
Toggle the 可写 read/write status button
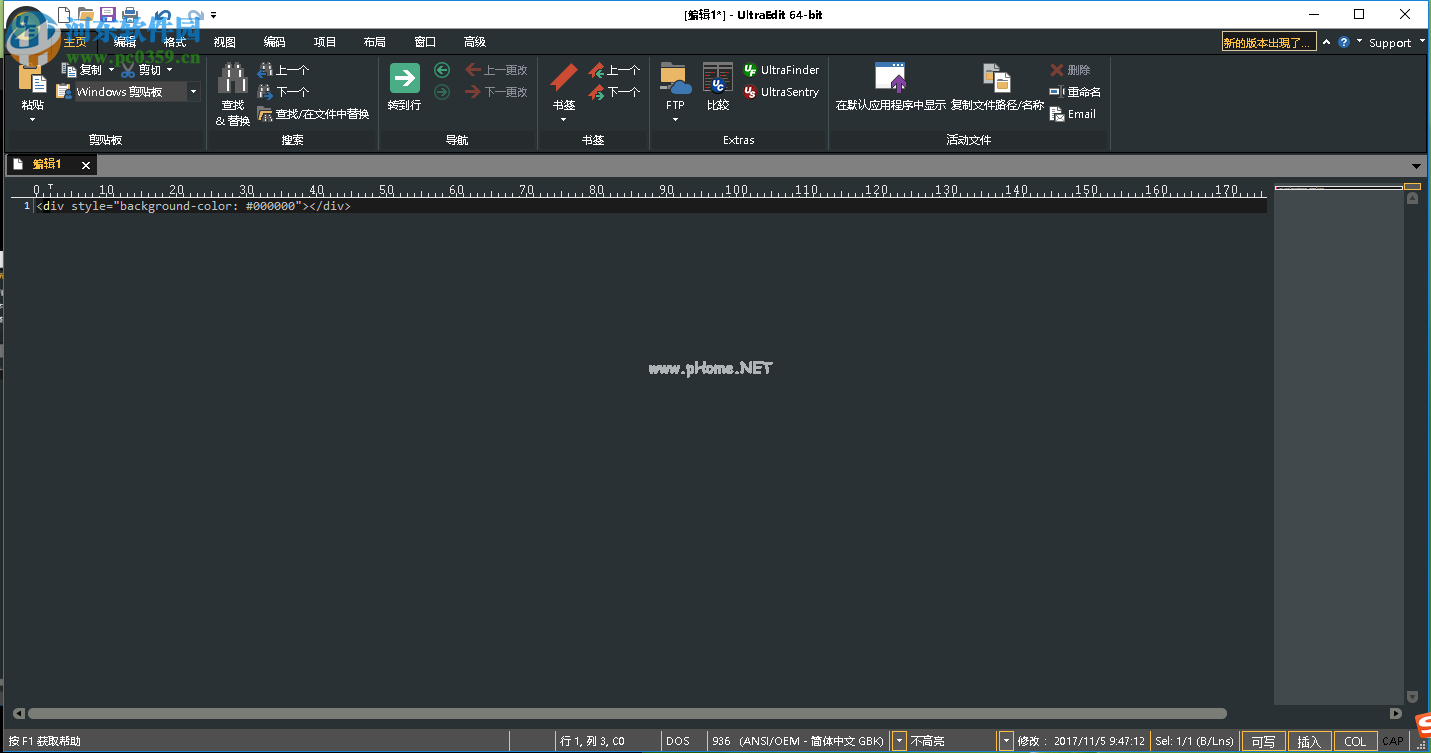click(x=1263, y=741)
